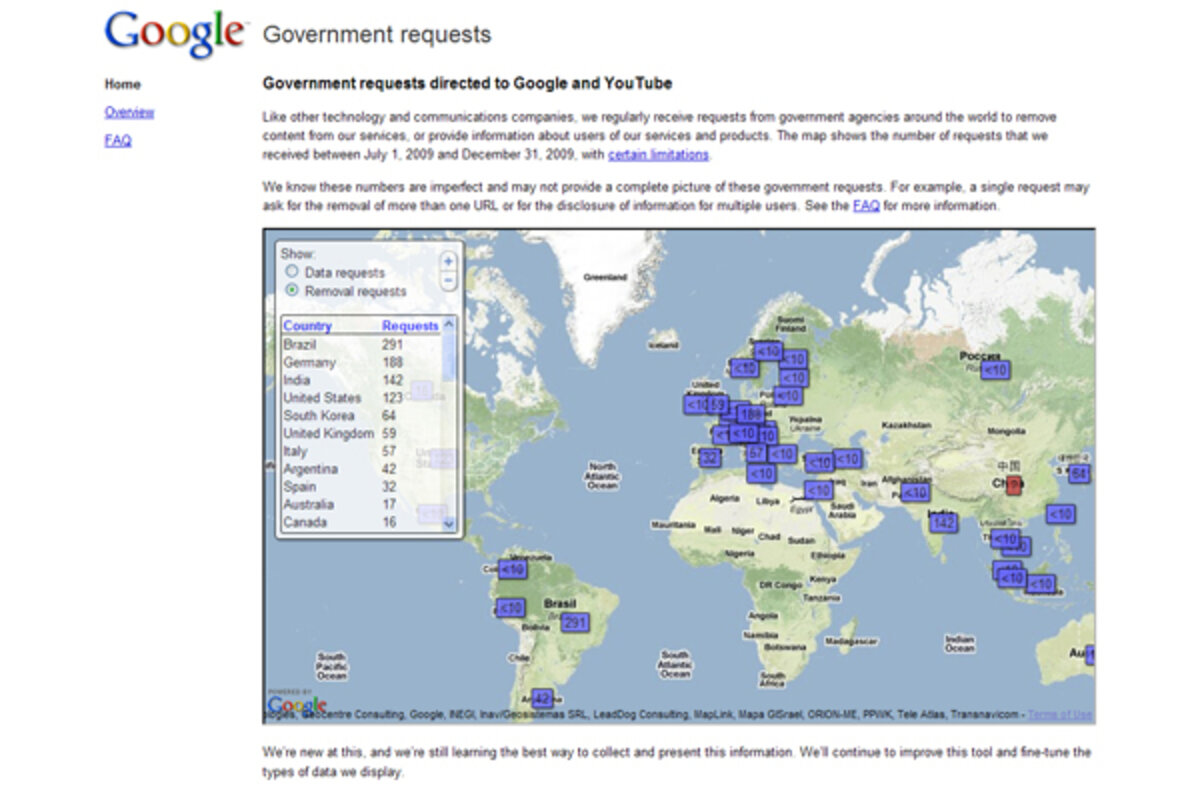Click the red China question mark marker

pyautogui.click(x=1013, y=486)
